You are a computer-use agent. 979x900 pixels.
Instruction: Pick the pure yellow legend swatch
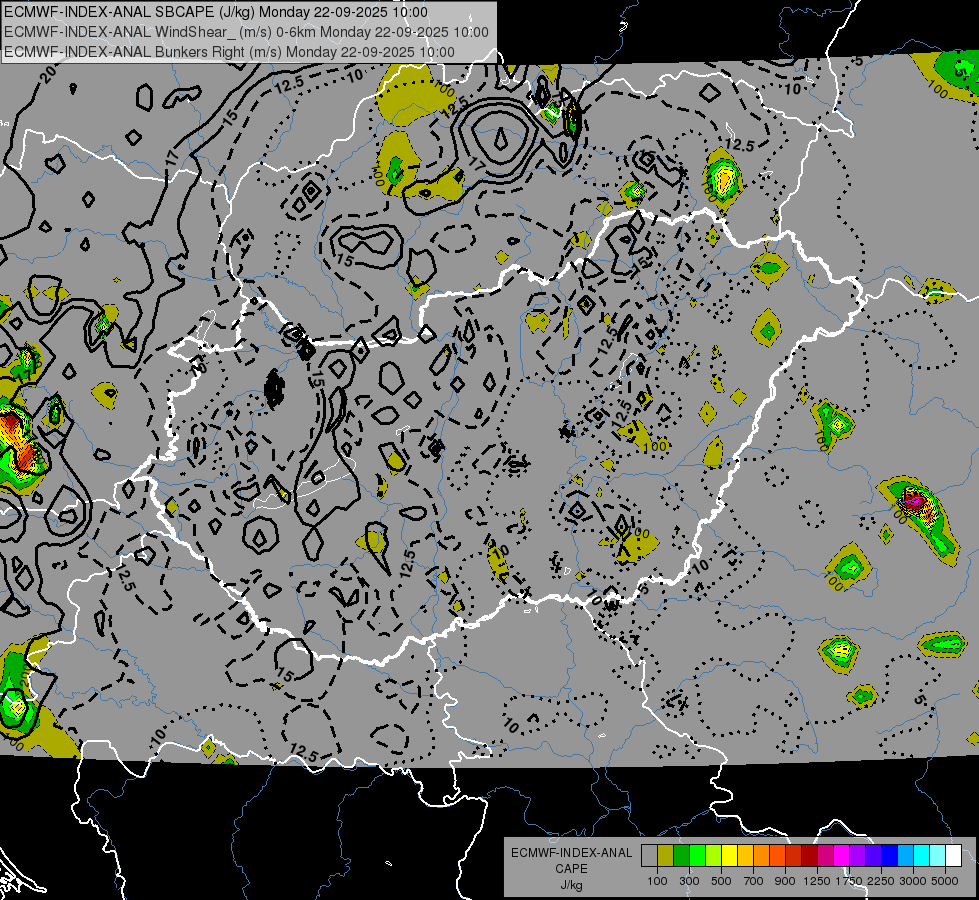729,856
